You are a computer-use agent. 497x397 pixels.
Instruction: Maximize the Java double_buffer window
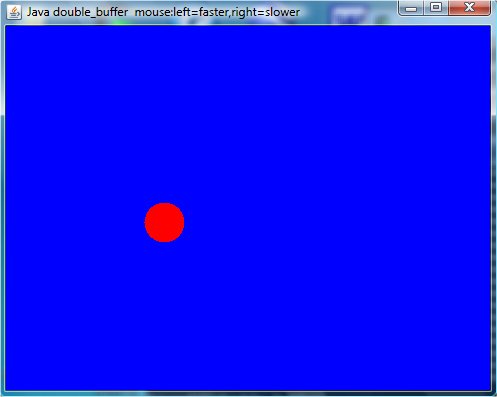(436, 8)
